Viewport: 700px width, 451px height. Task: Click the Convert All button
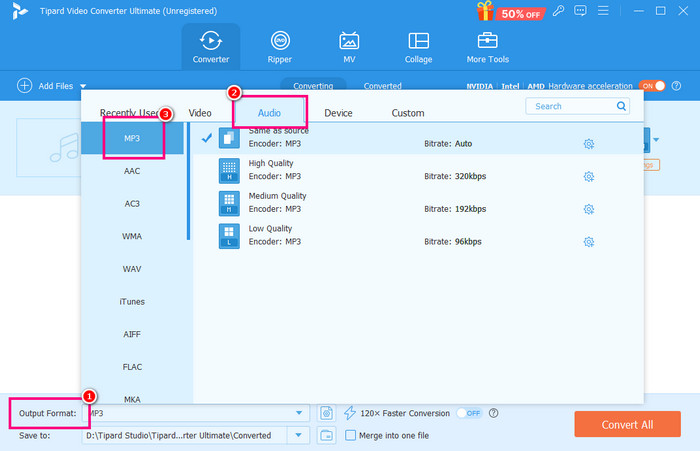tap(627, 424)
